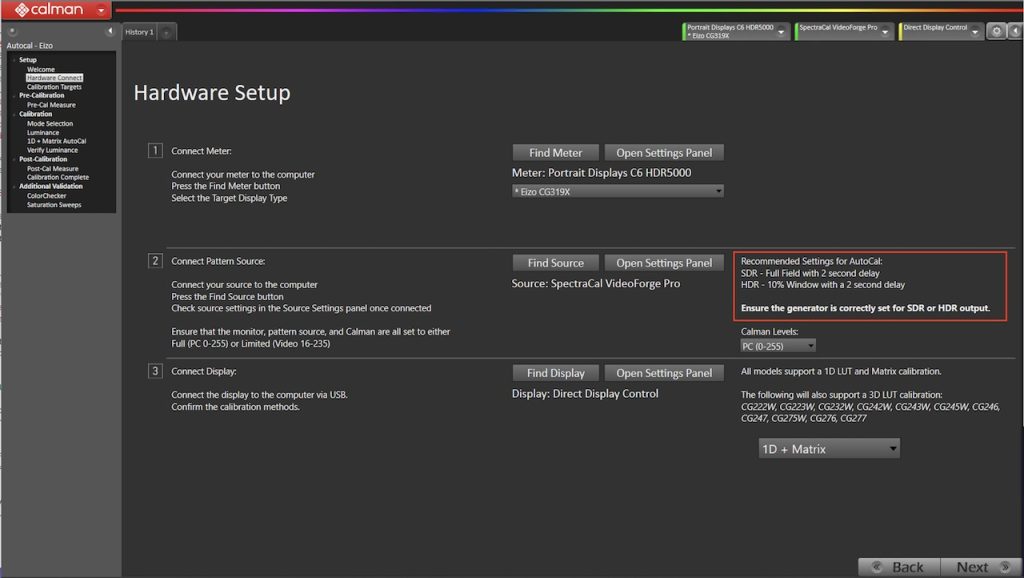
Task: Click the "Meter: Portrait Displays C6 HDR5000" text
Action: click(x=601, y=173)
